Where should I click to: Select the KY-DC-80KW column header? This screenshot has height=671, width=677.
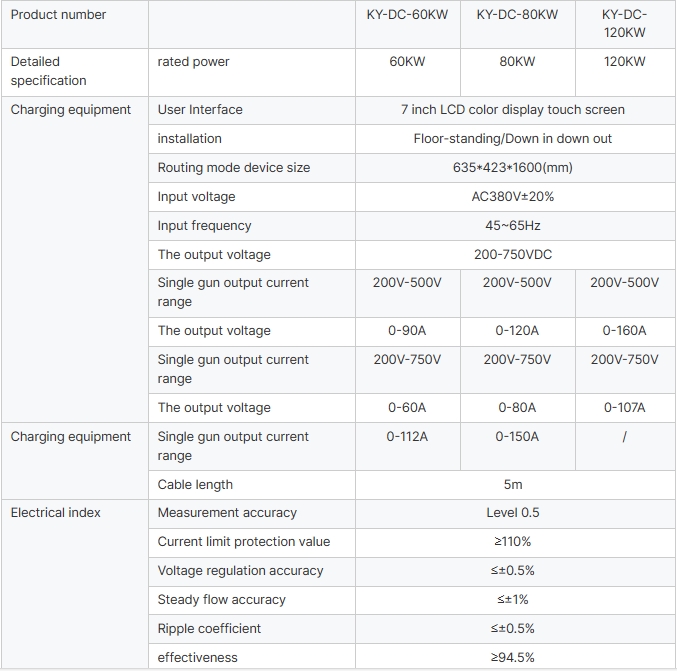point(517,15)
